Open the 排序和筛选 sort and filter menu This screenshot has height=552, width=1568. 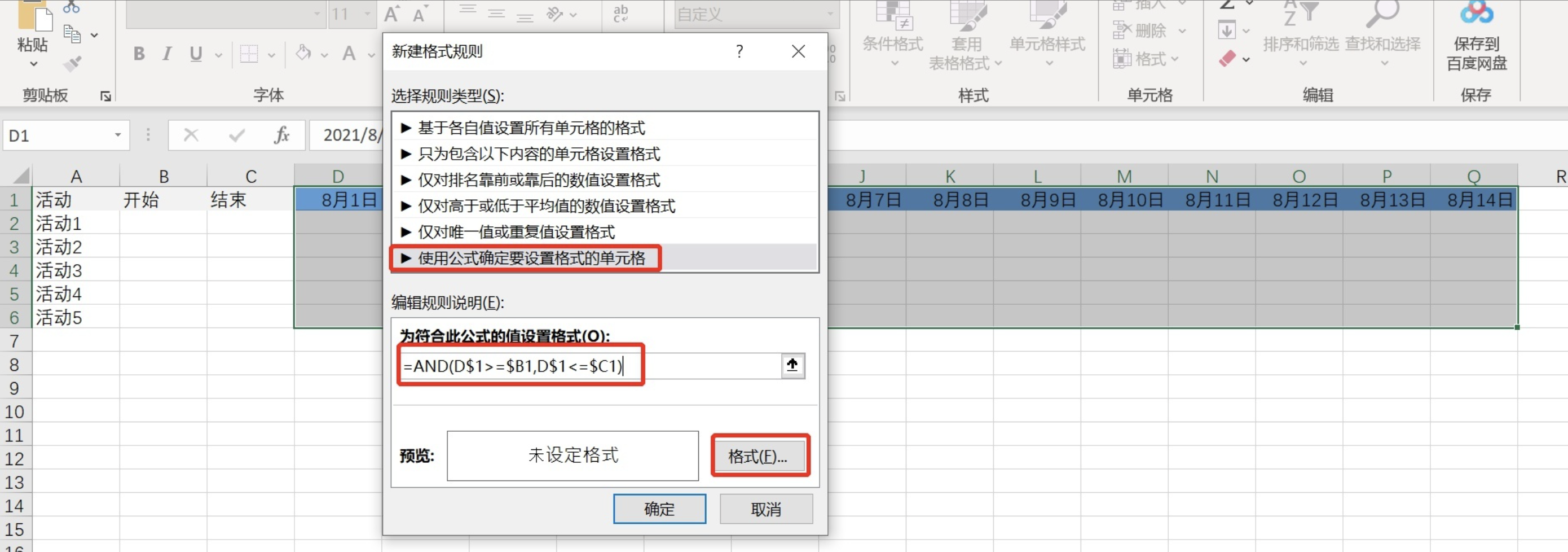[1301, 33]
